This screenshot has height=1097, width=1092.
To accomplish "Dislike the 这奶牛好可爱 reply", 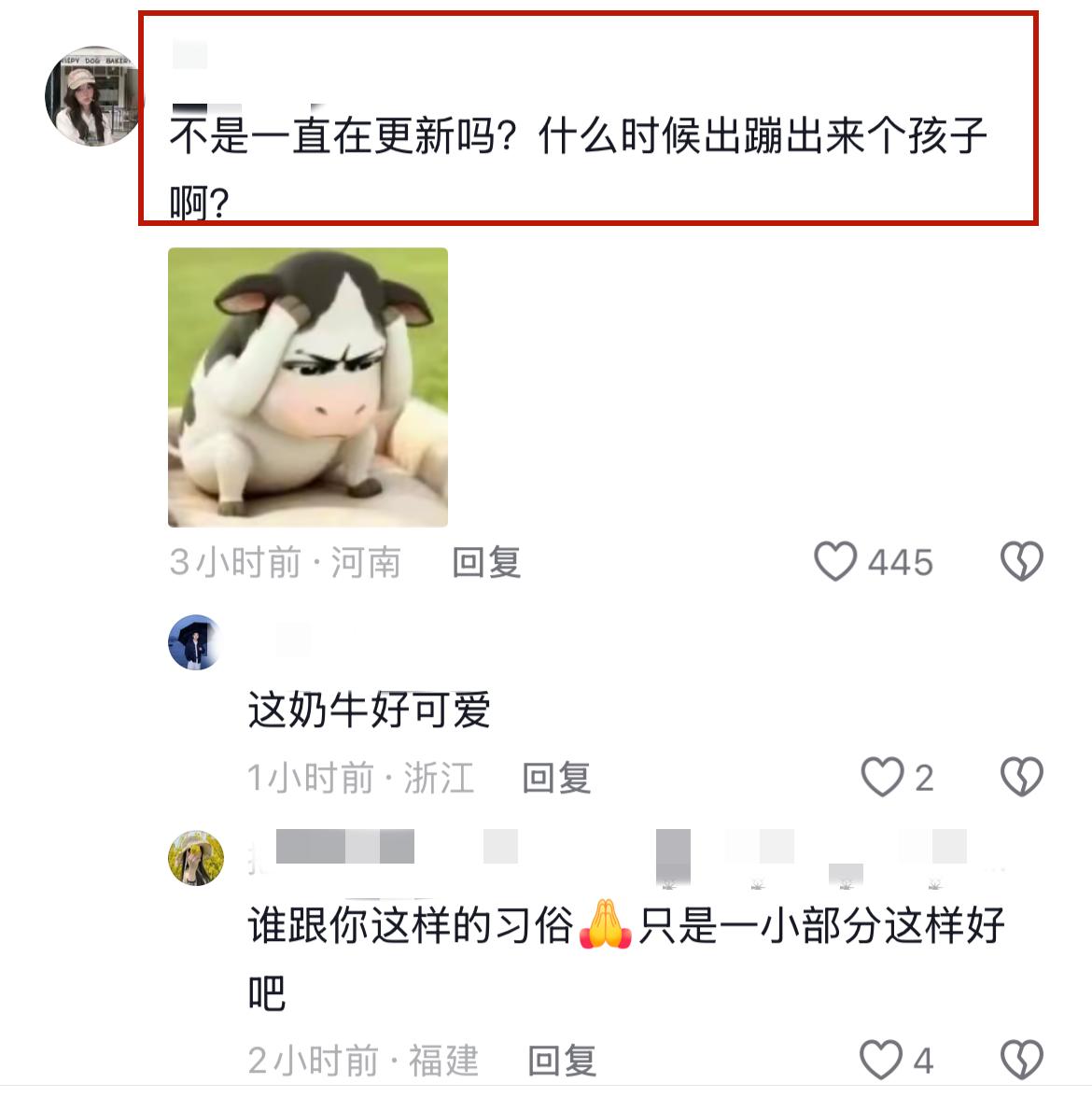I will [1022, 778].
